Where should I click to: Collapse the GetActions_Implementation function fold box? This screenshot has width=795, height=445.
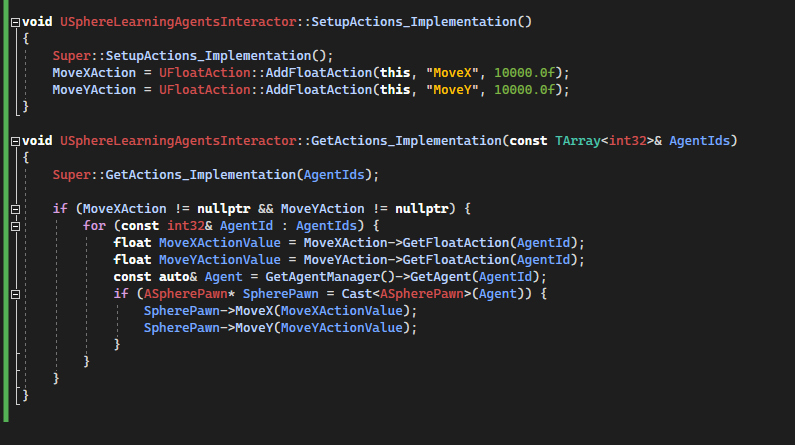[x=15, y=141]
